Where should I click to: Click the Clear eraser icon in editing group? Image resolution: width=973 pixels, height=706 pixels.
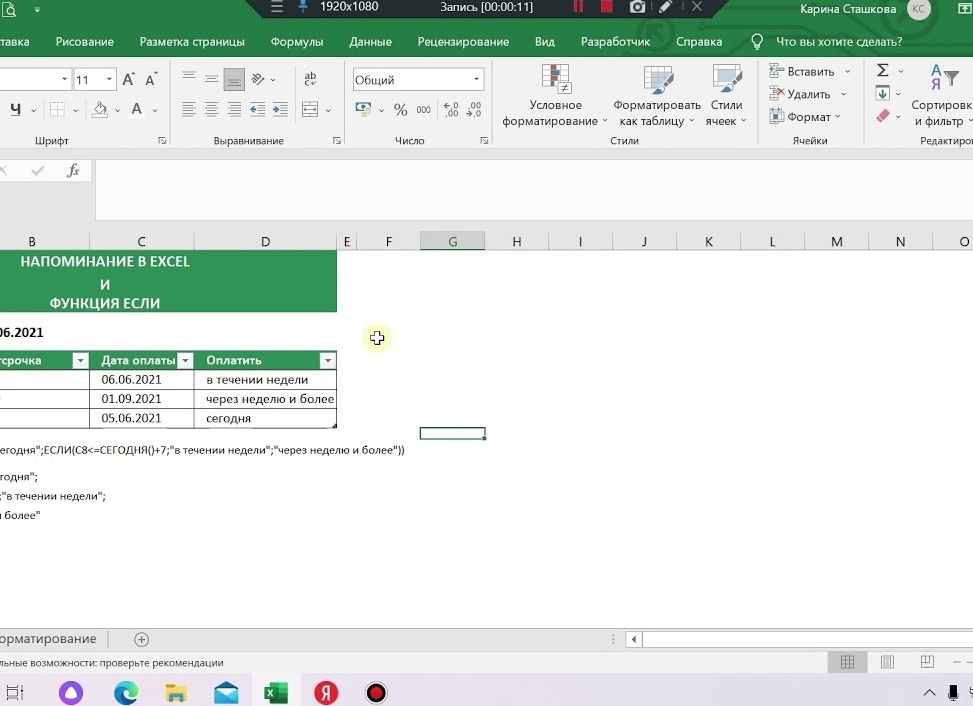(883, 116)
